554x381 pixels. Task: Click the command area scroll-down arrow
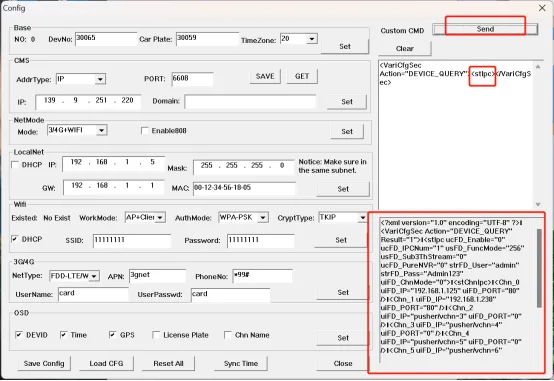point(538,204)
